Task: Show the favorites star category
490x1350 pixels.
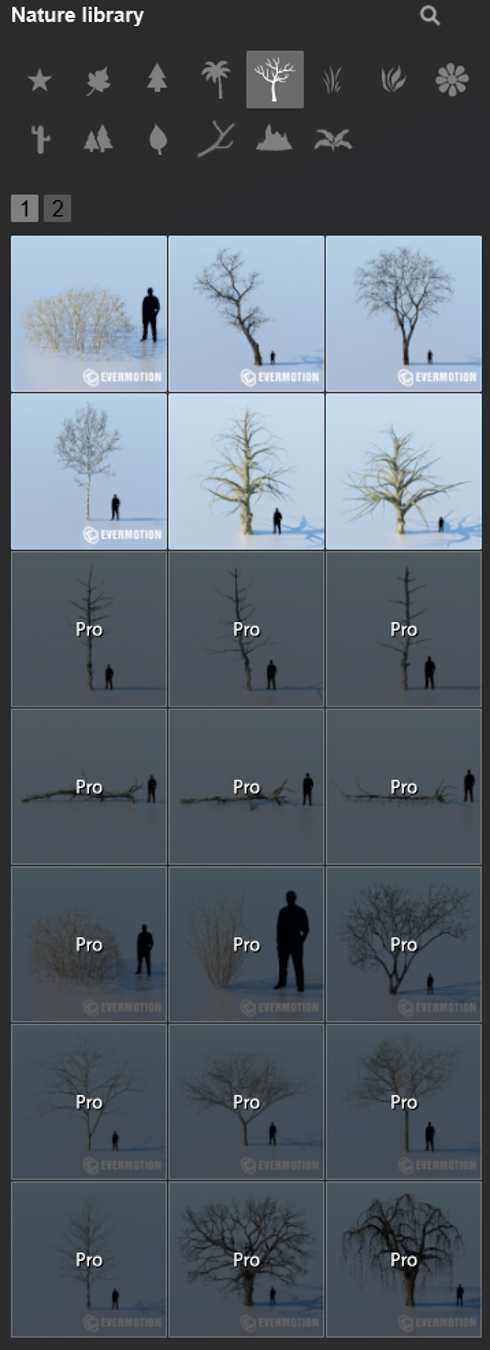Action: pos(39,80)
